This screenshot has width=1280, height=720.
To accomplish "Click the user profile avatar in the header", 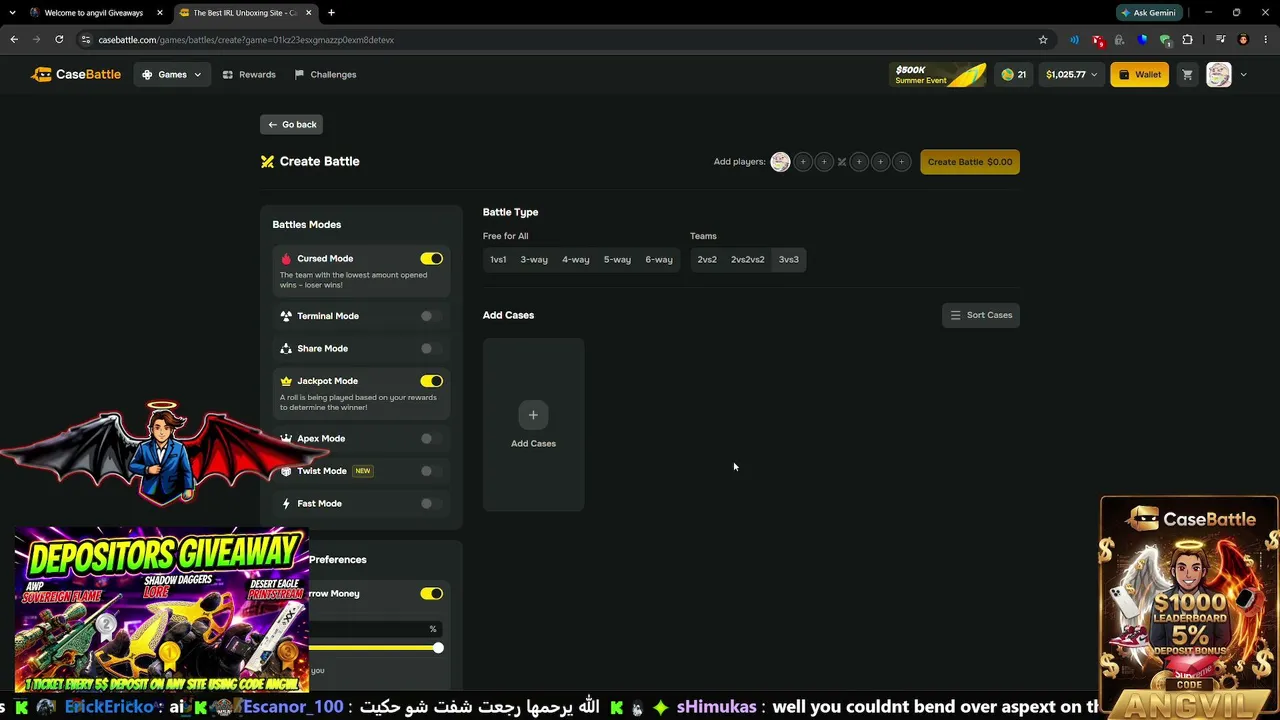I will tap(1218, 74).
